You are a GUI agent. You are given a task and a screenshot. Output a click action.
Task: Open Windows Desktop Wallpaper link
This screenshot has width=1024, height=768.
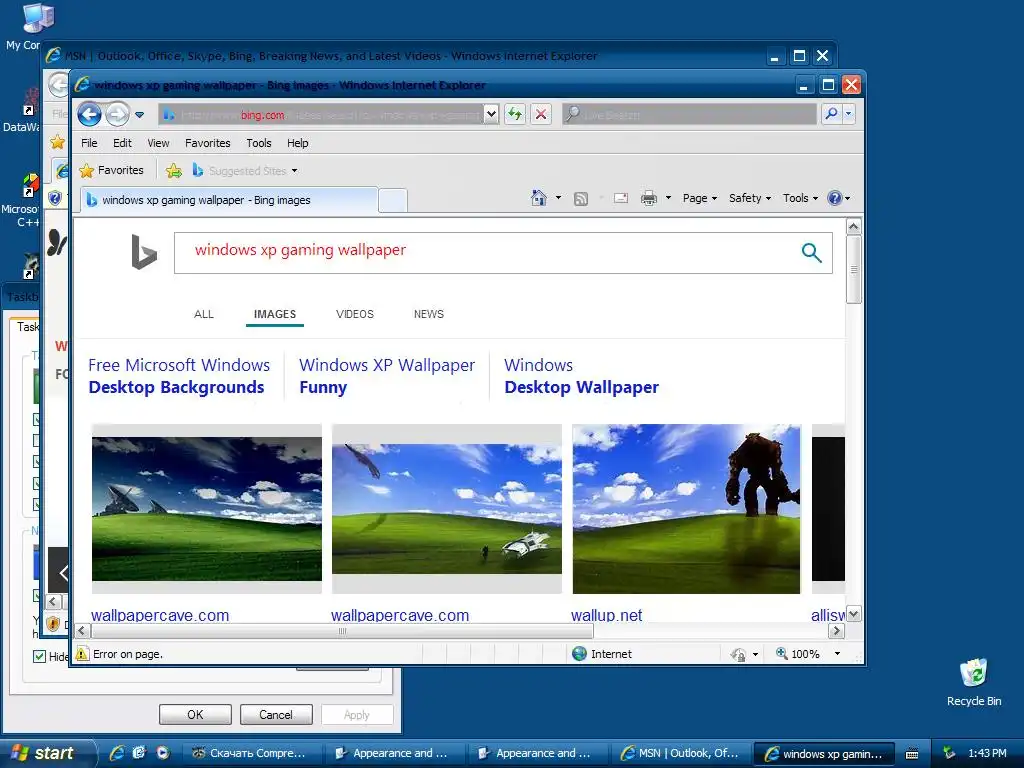click(x=581, y=376)
